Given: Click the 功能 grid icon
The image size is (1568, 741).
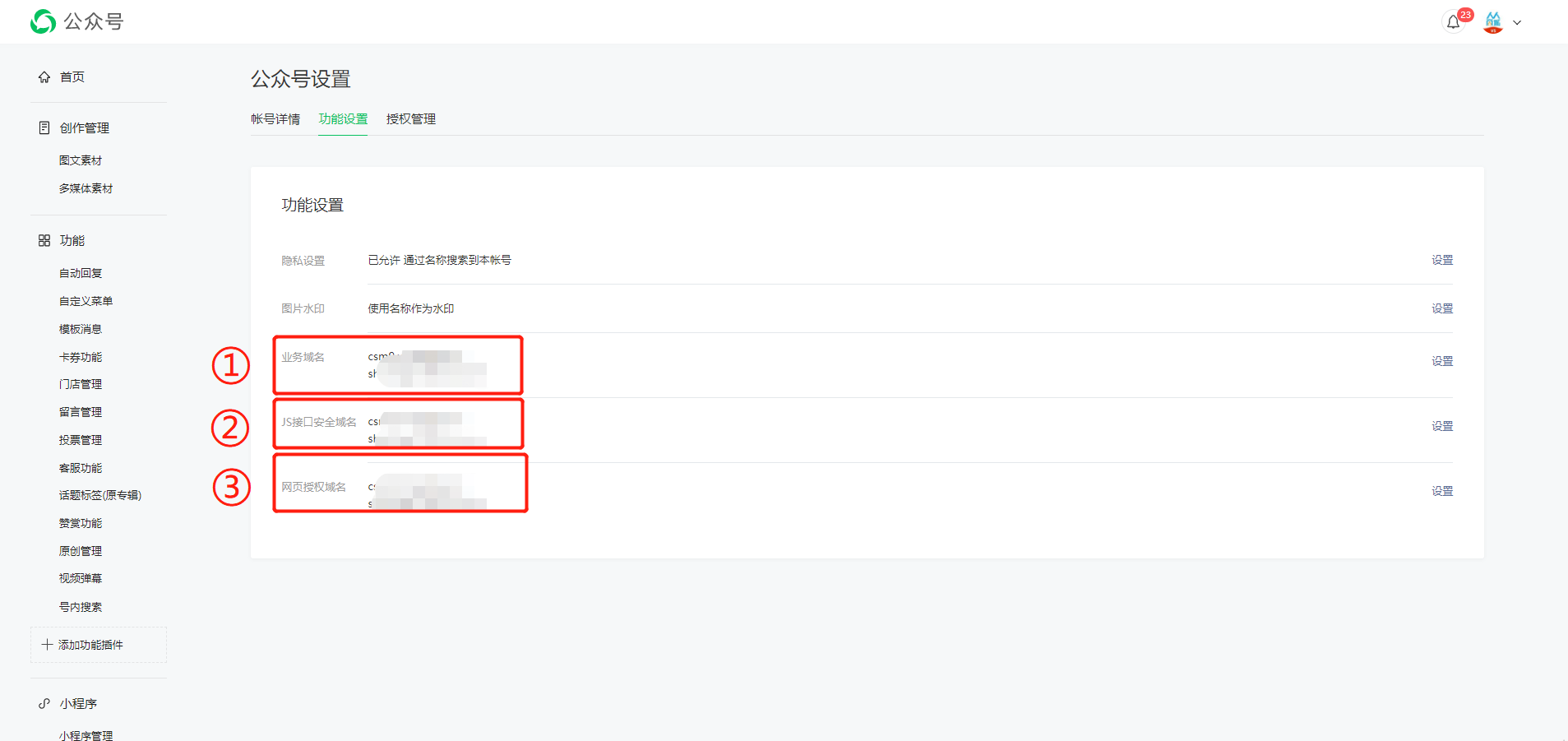Looking at the screenshot, I should [44, 240].
